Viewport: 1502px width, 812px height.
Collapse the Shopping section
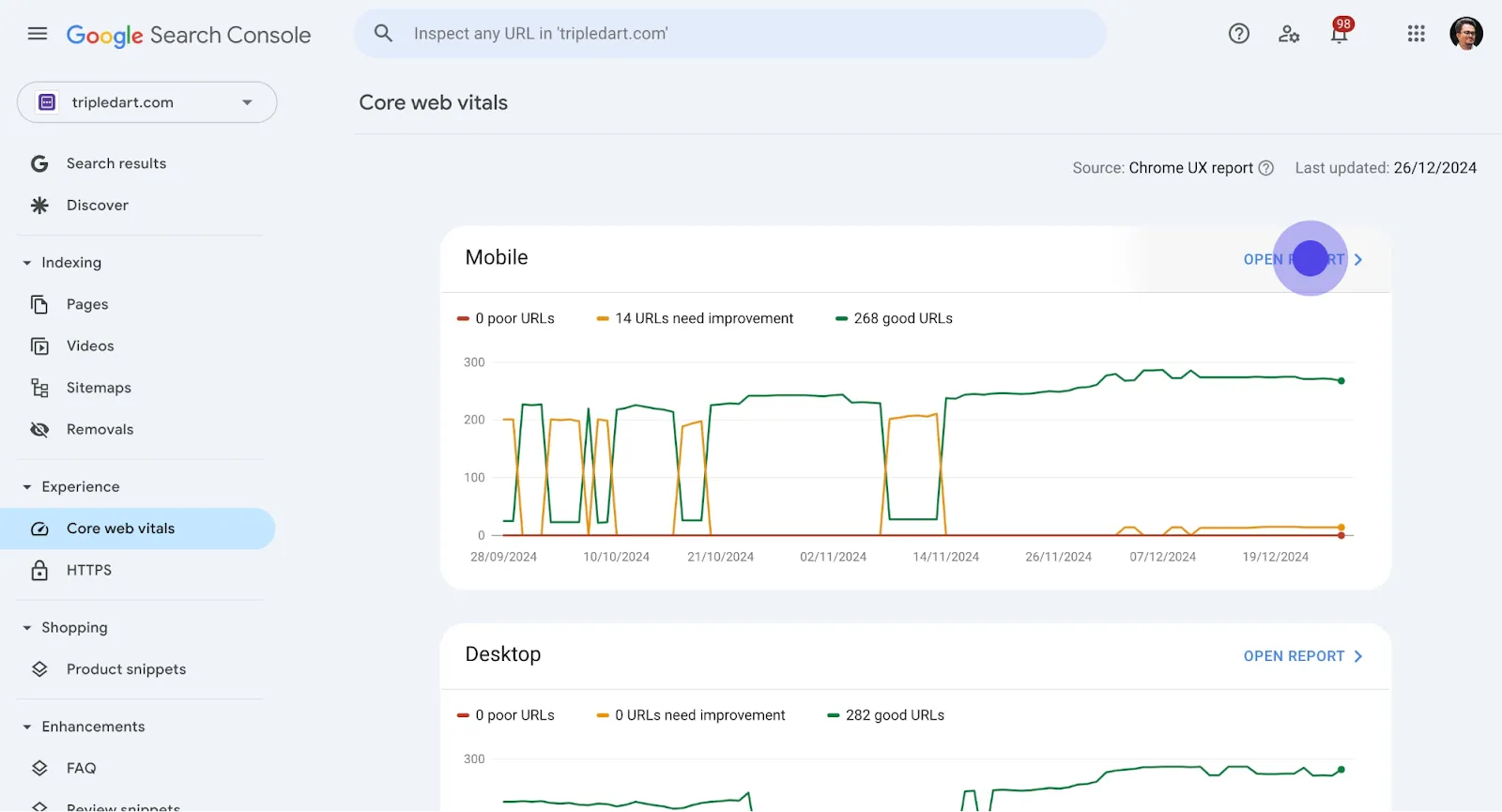(x=27, y=628)
